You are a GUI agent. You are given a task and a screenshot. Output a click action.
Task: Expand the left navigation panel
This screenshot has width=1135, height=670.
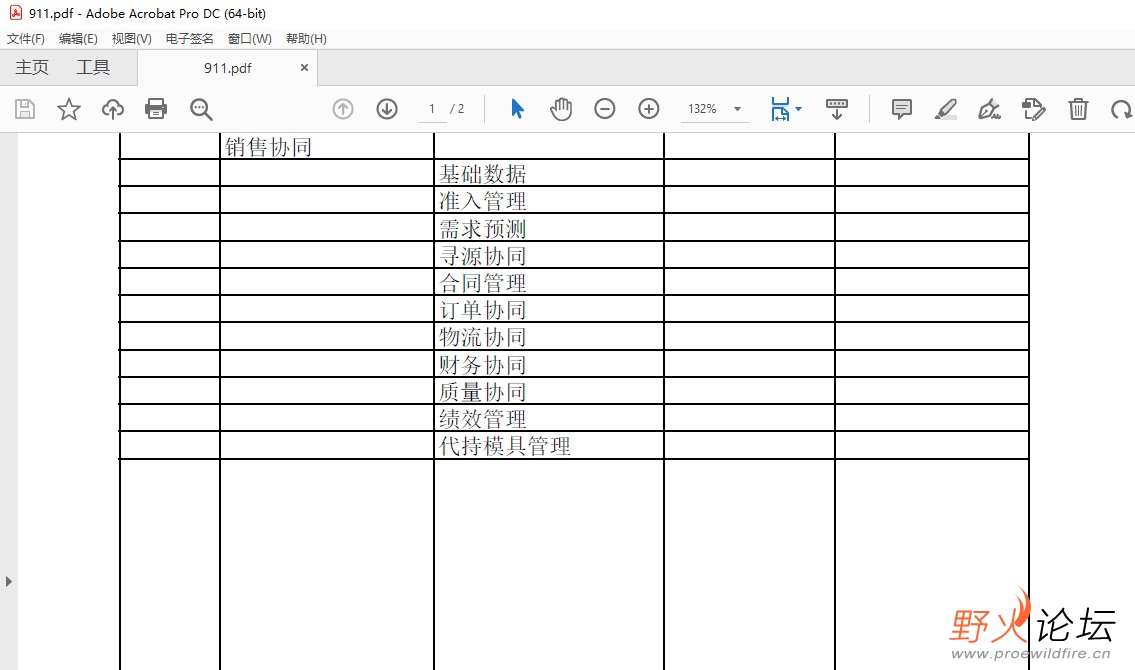click(8, 580)
